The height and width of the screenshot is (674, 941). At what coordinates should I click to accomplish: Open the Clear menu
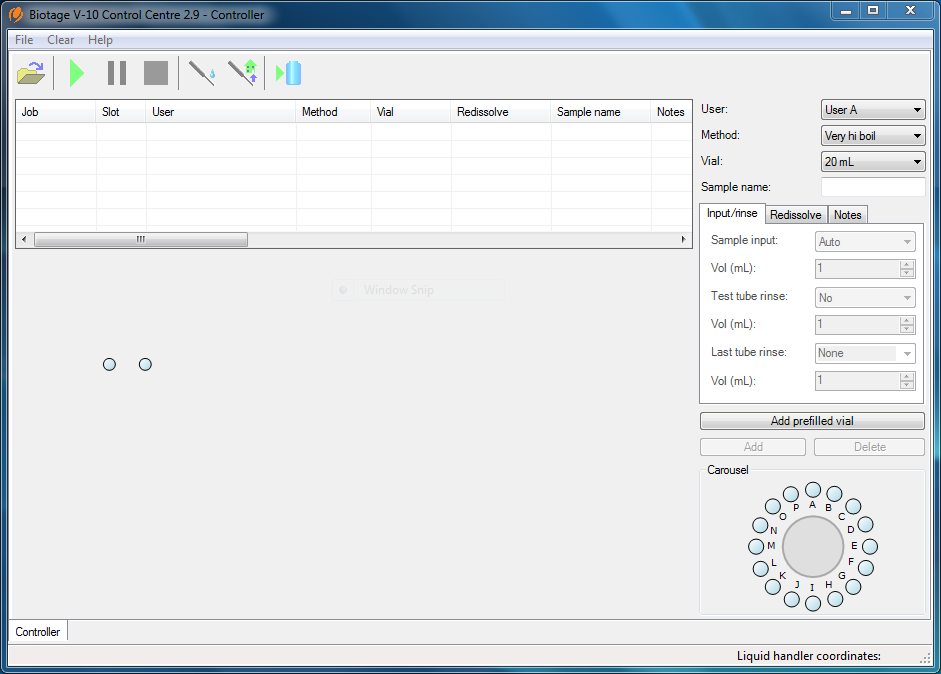(x=60, y=40)
